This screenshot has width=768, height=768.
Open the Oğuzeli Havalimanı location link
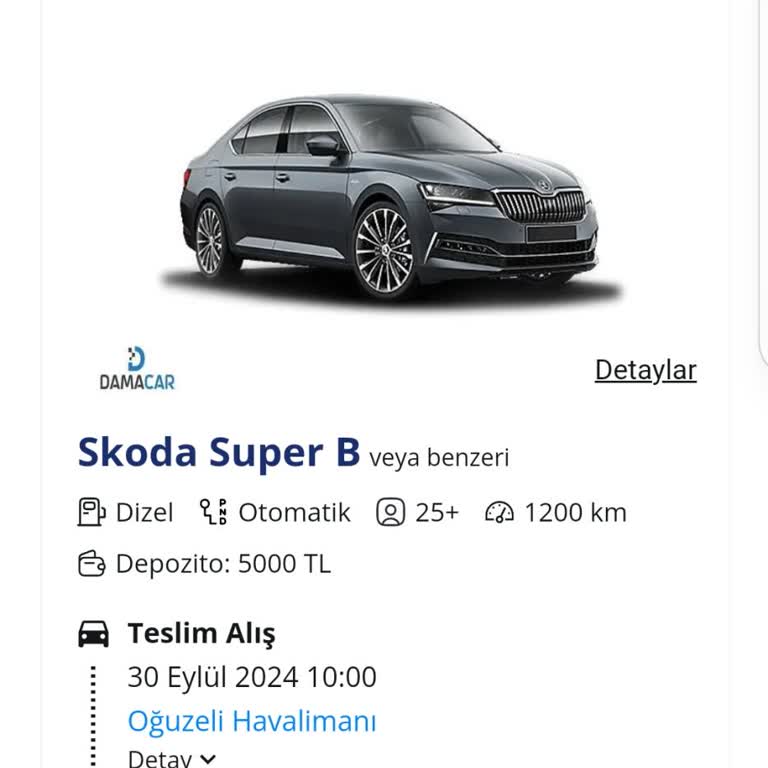point(252,721)
